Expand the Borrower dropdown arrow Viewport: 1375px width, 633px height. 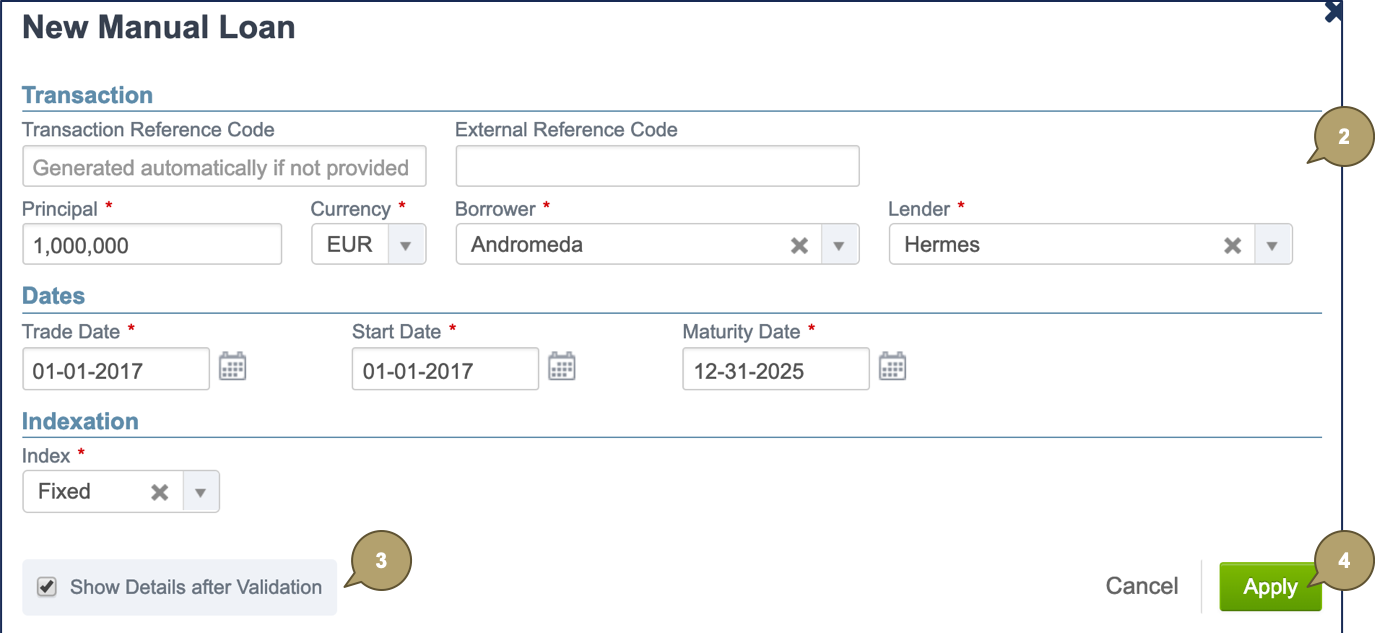(840, 245)
